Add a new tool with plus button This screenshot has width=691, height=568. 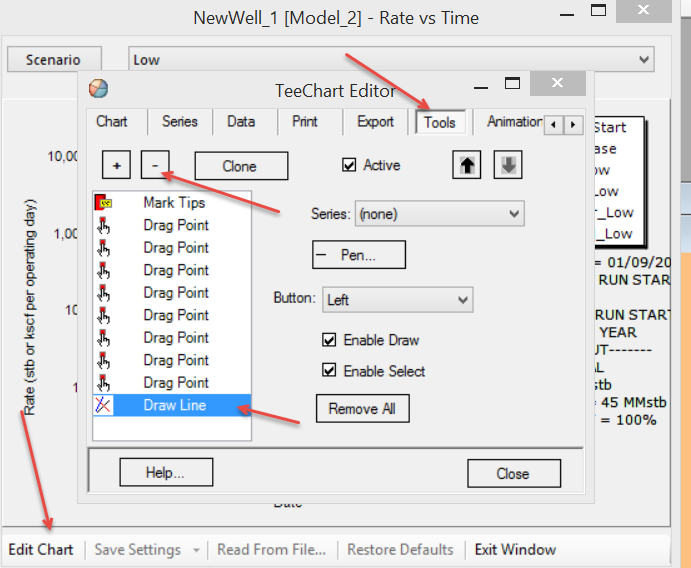point(116,165)
